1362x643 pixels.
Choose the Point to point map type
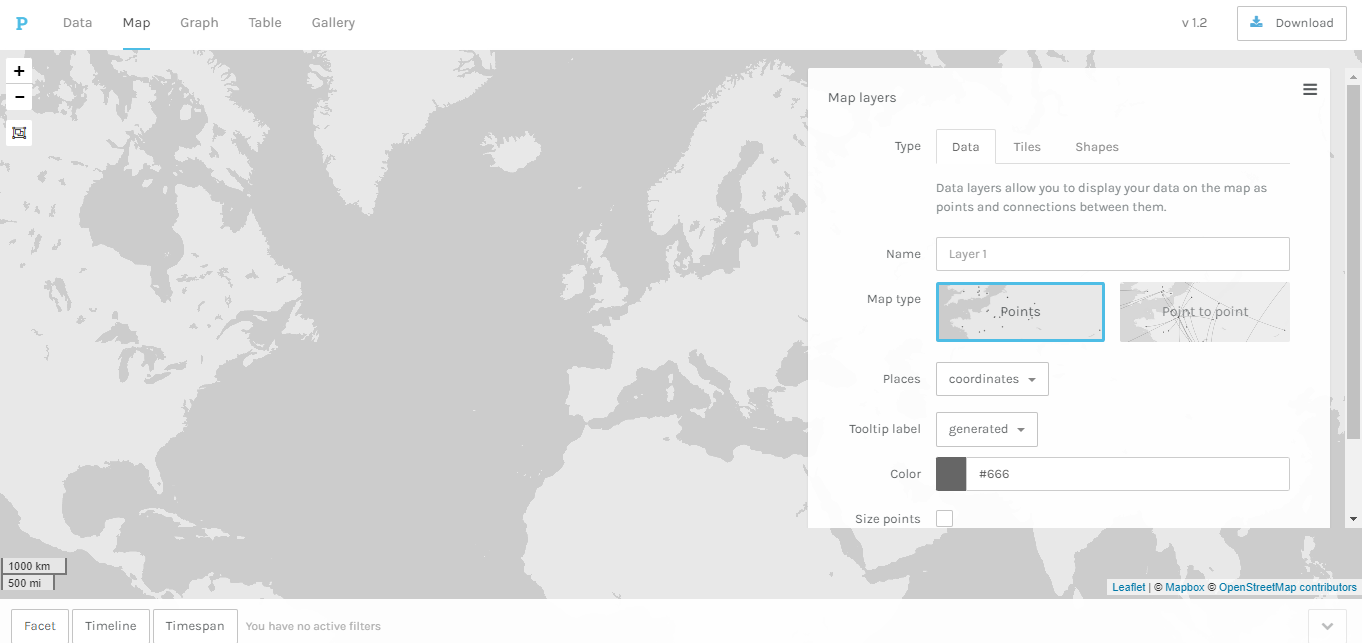coord(1205,312)
